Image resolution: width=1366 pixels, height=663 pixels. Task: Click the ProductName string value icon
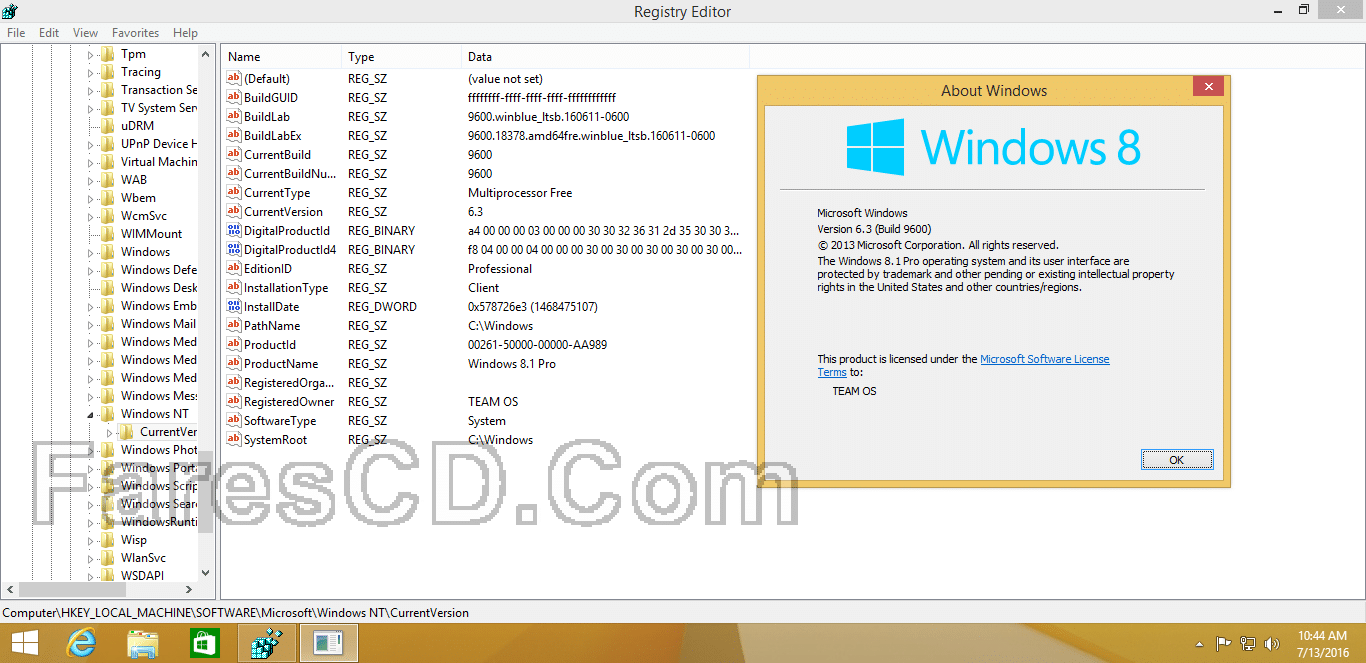(234, 364)
